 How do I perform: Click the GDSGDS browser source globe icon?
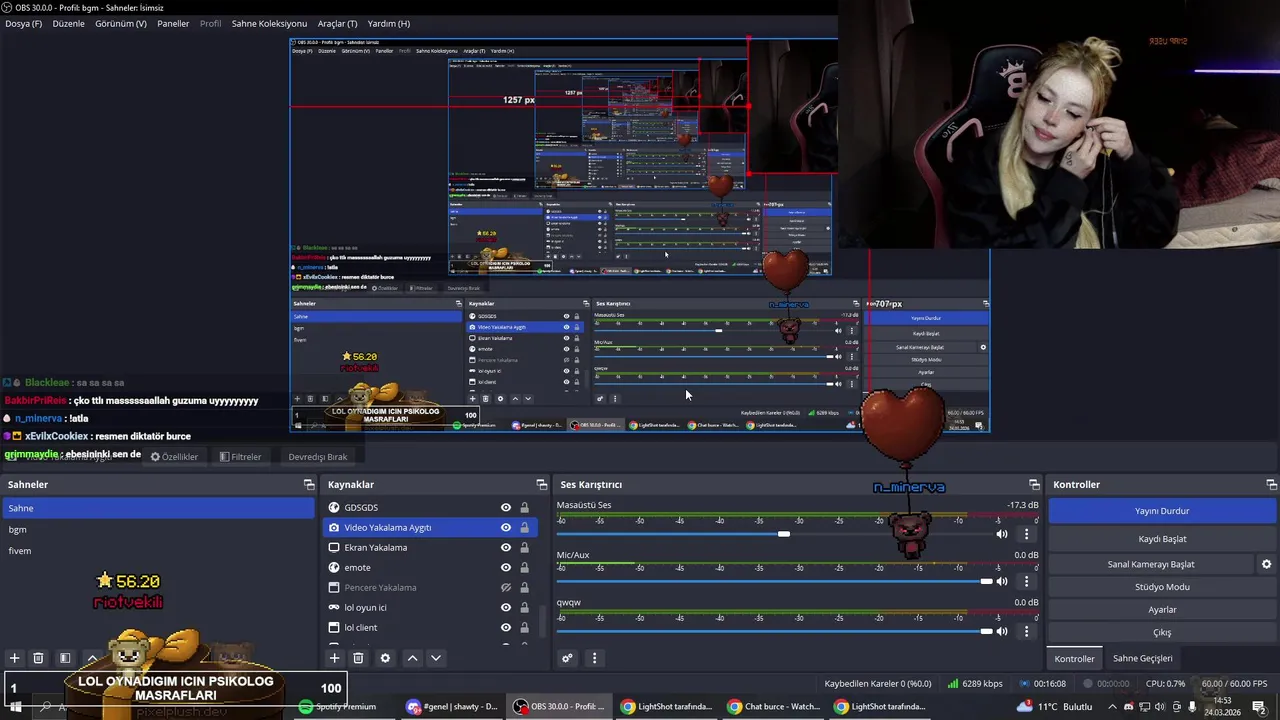[334, 507]
